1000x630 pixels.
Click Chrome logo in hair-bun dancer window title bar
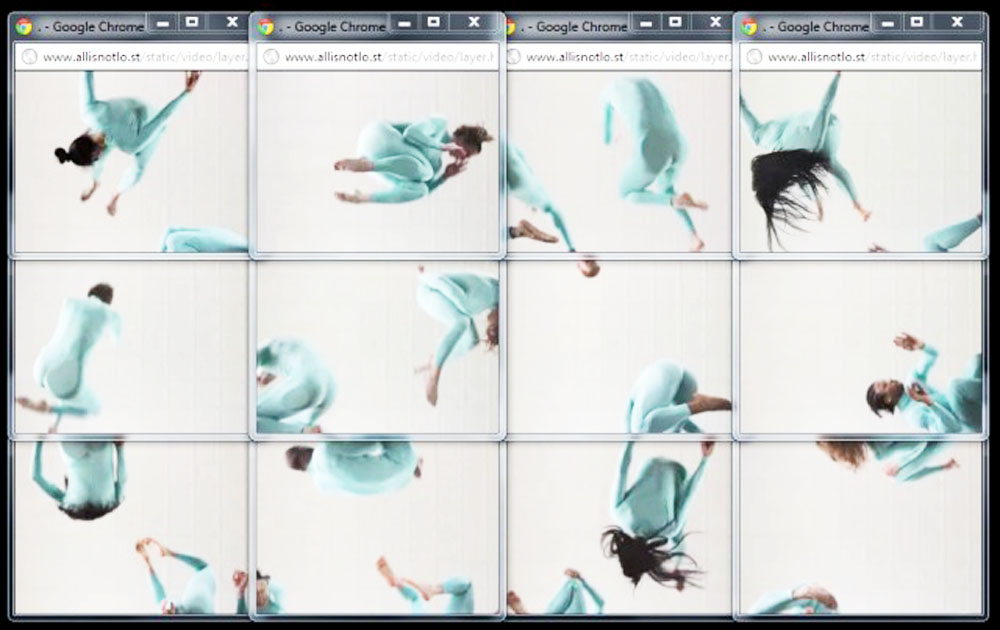pyautogui.click(x=25, y=27)
